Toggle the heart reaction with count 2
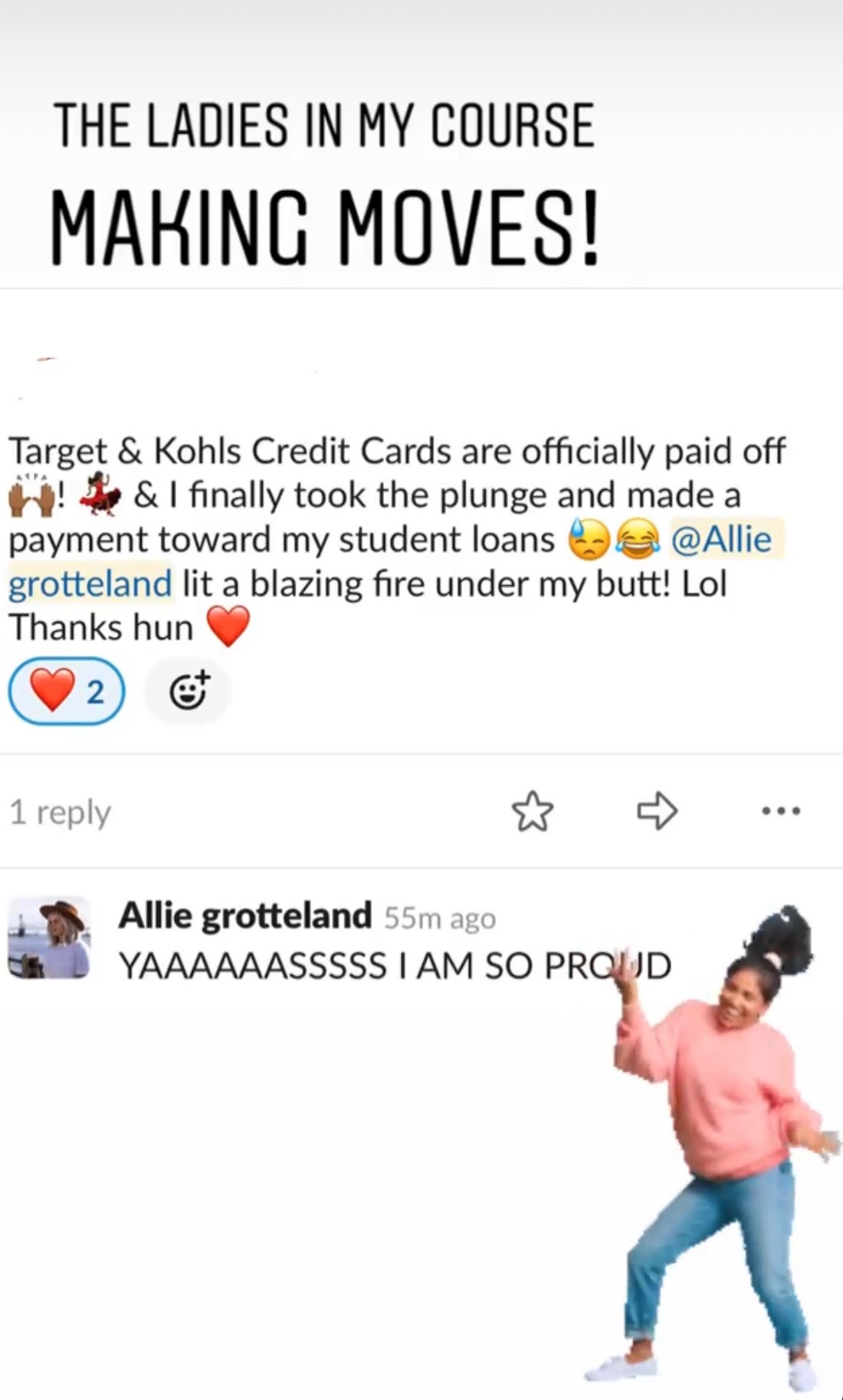Viewport: 843px width, 1400px height. click(67, 692)
